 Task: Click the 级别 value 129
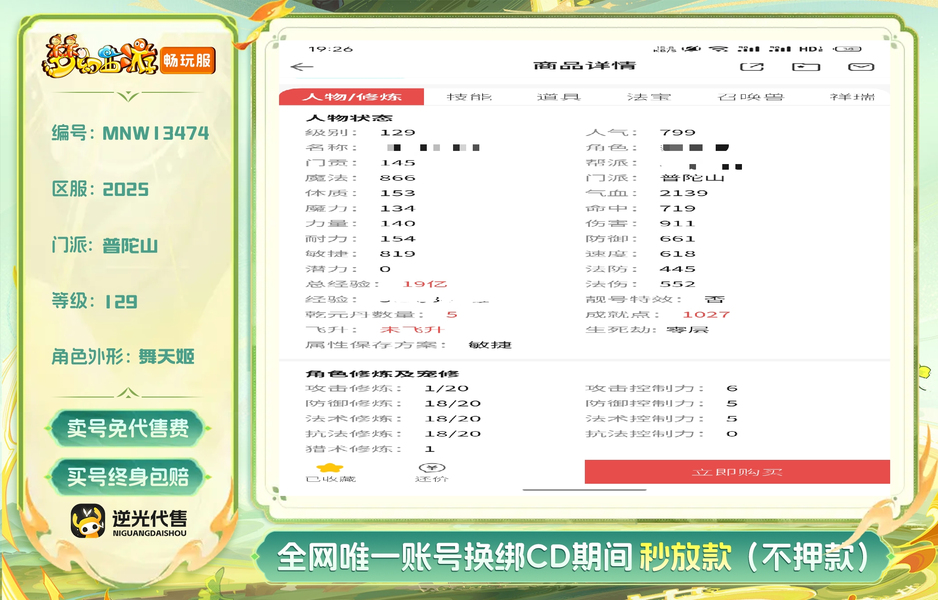(x=397, y=133)
